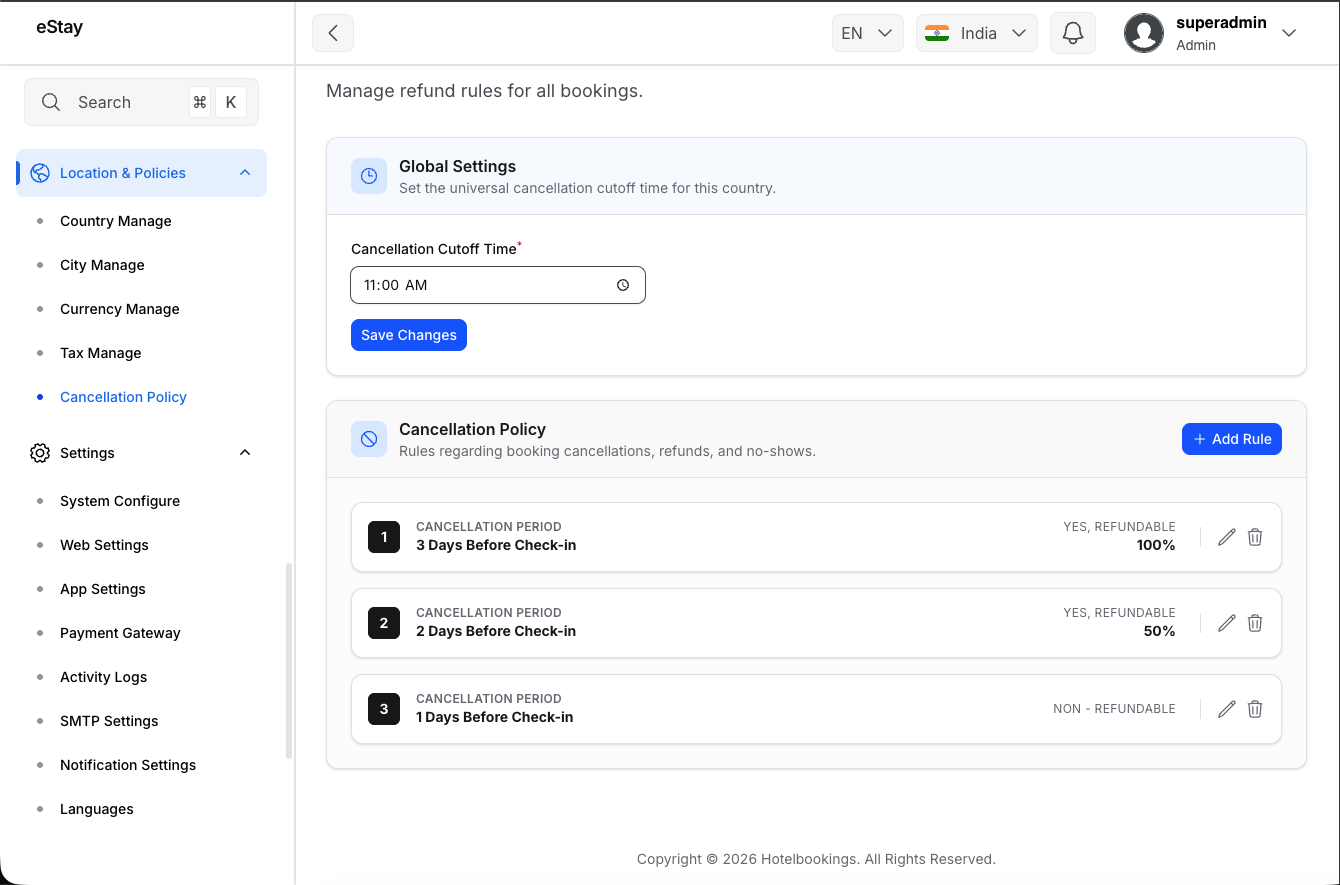Open System Configure page
Screen dimensions: 1340x885
[120, 501]
